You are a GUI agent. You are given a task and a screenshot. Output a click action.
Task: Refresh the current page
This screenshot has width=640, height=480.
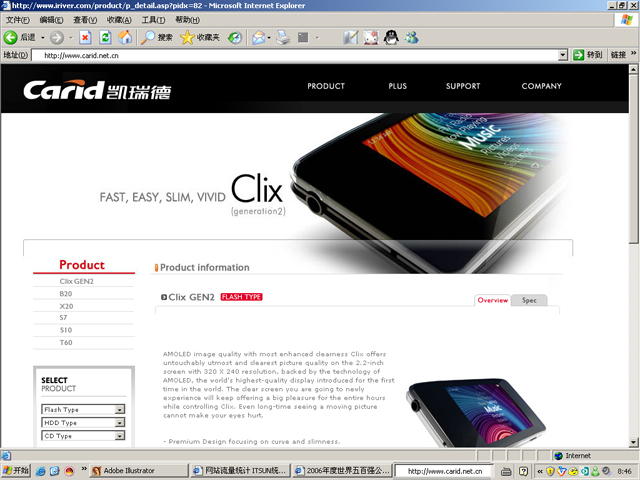click(105, 37)
